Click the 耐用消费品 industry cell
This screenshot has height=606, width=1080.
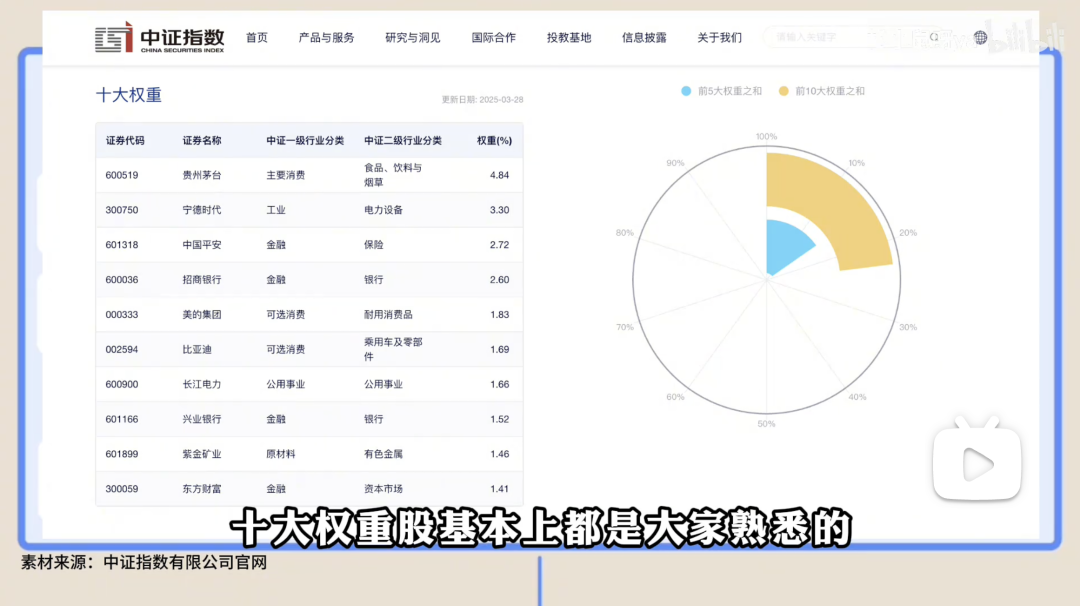[x=388, y=315]
